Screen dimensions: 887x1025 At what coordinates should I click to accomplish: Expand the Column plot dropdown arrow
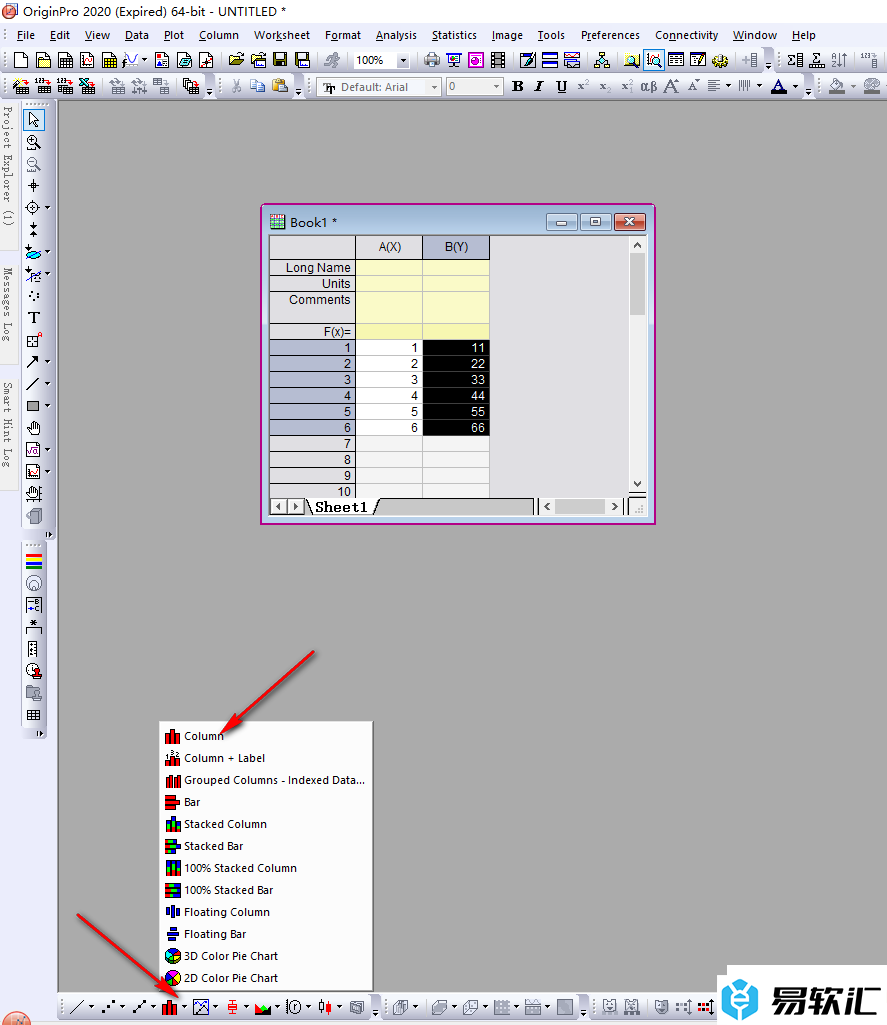185,1007
